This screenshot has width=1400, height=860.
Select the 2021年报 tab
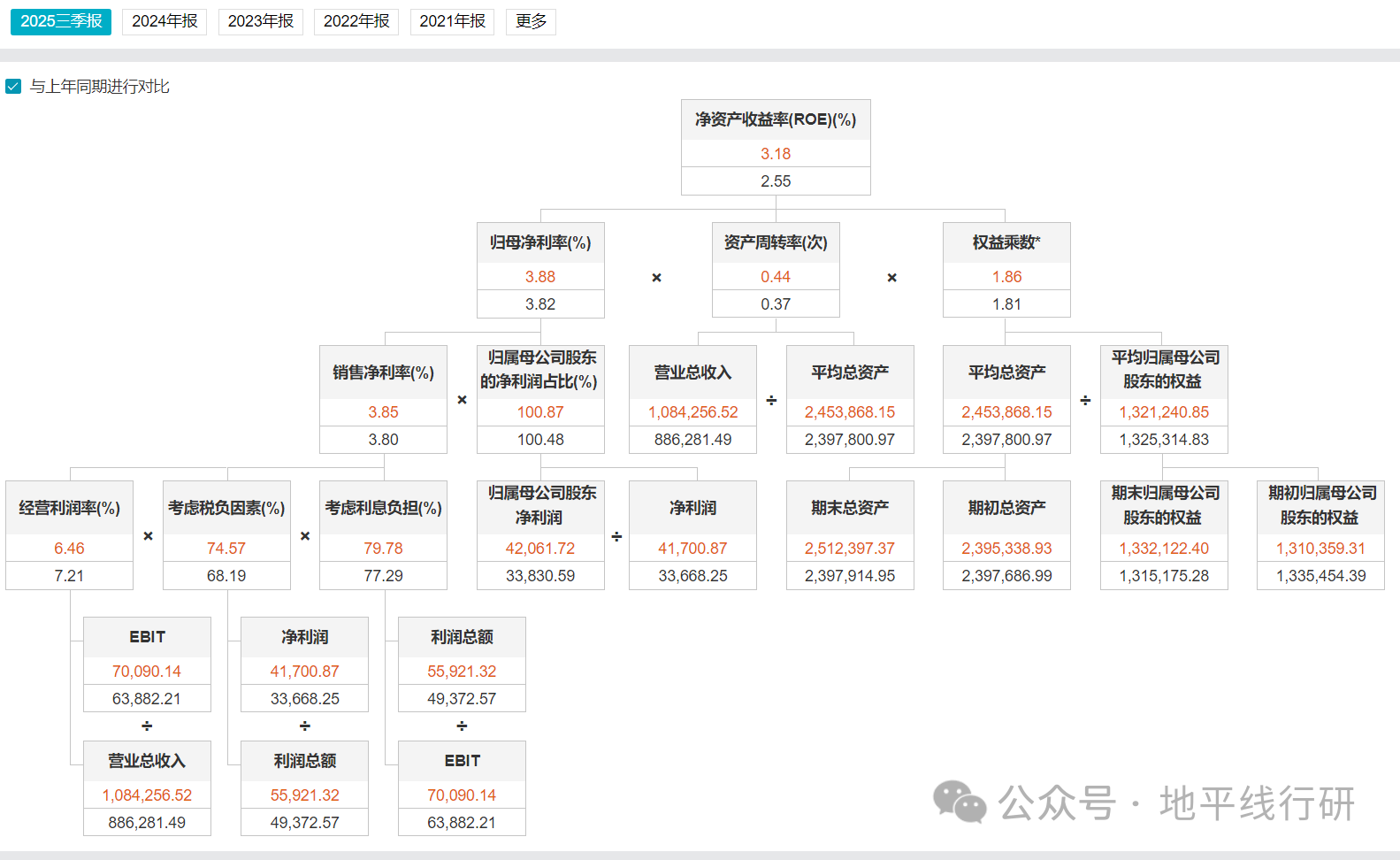coord(452,21)
